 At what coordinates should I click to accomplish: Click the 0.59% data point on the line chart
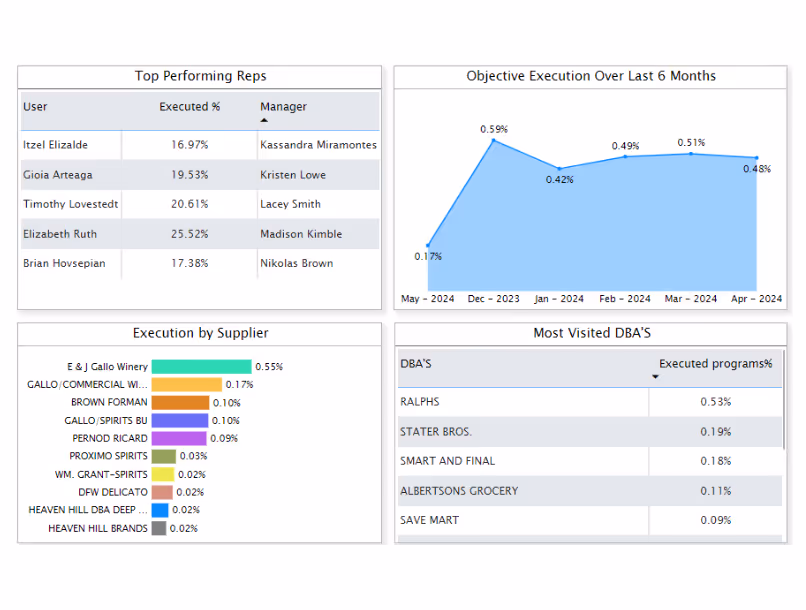494,141
